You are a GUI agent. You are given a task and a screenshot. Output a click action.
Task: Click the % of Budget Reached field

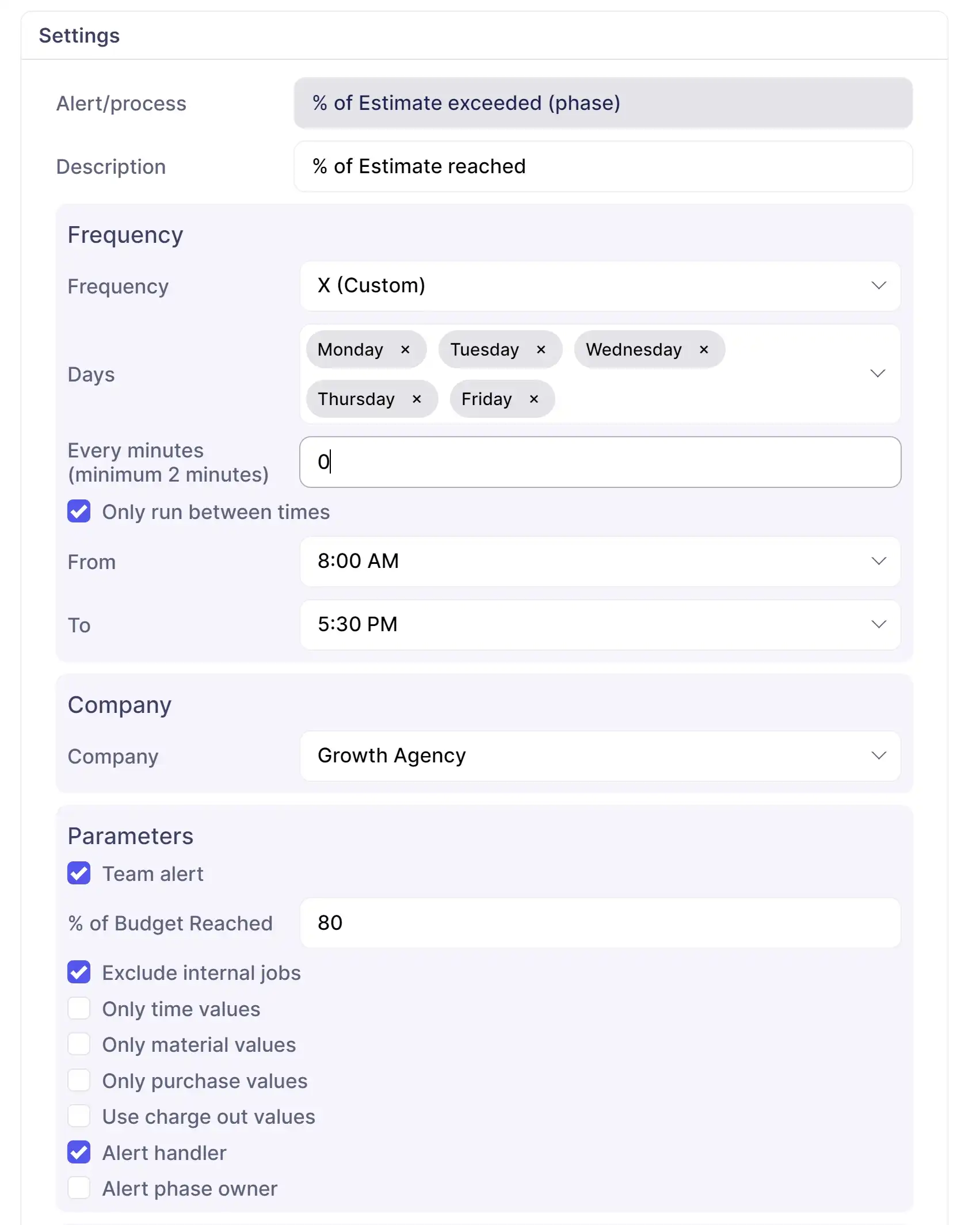pyautogui.click(x=600, y=923)
